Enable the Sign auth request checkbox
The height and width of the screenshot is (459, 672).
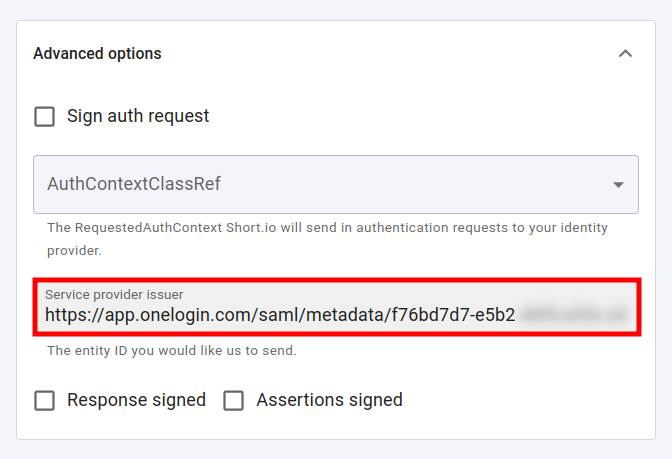tap(45, 116)
